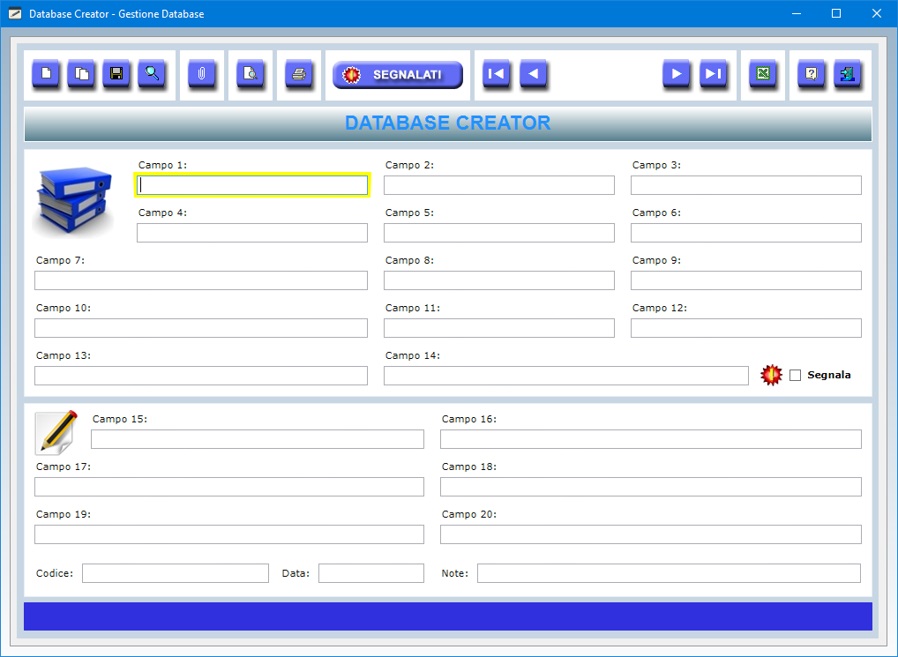The image size is (898, 657).
Task: Print record using the printer icon
Action: click(x=299, y=74)
